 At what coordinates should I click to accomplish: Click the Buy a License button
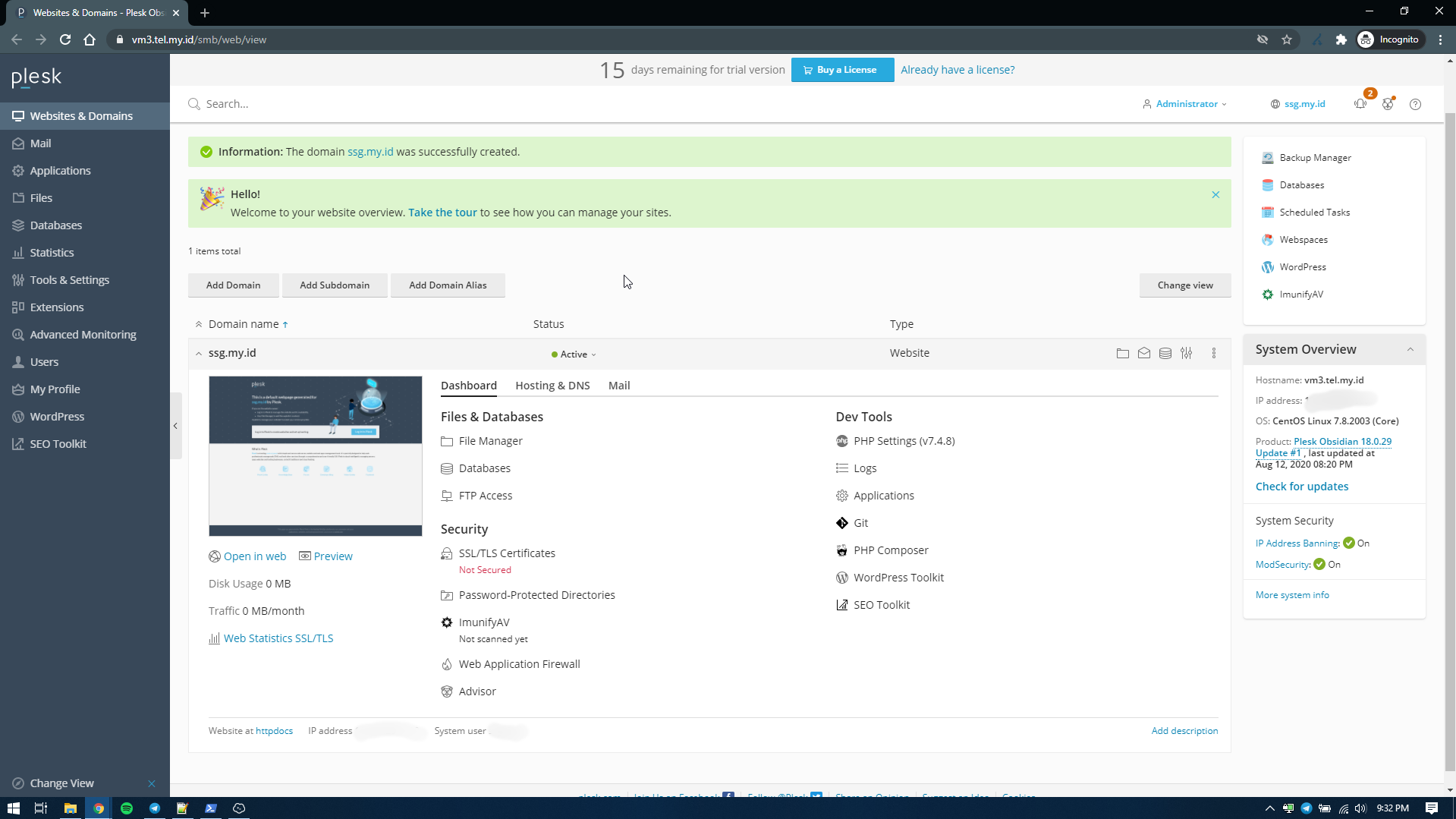(x=842, y=69)
